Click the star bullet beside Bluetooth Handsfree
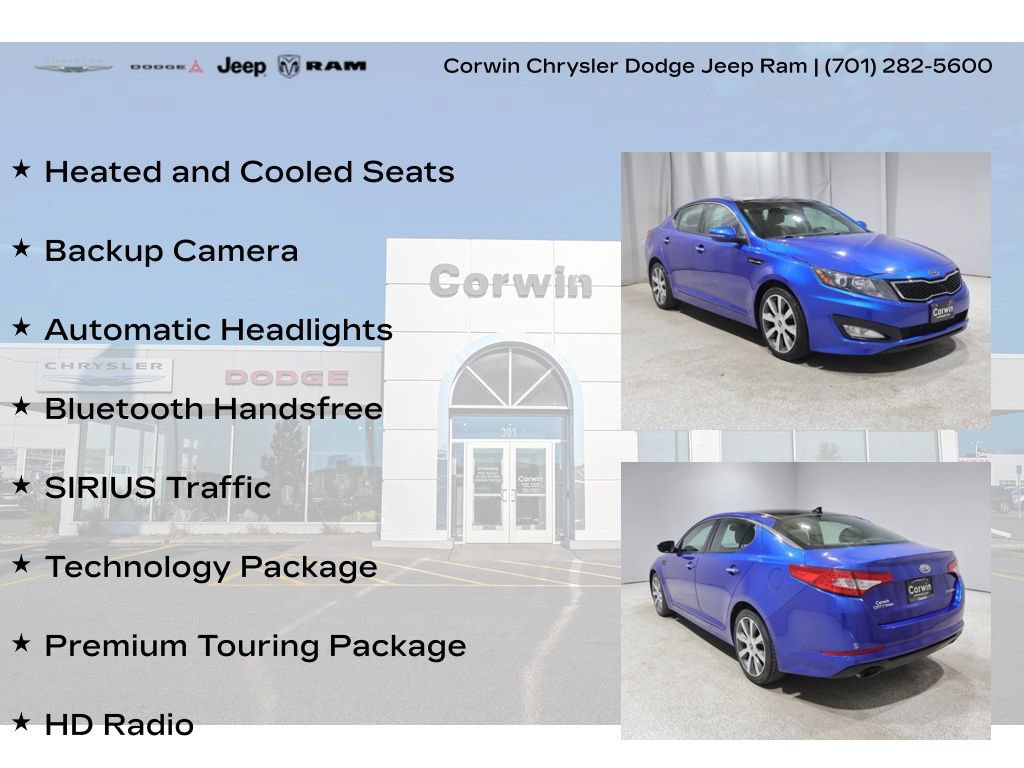 point(21,406)
